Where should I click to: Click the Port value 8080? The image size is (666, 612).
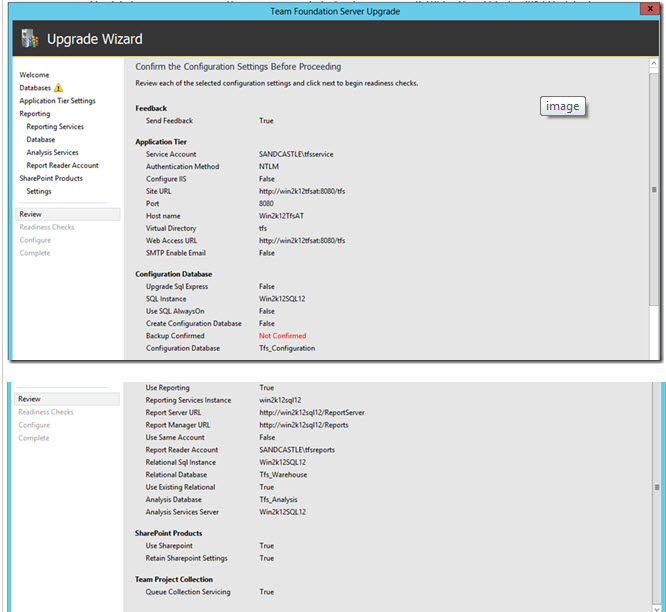pyautogui.click(x=266, y=204)
